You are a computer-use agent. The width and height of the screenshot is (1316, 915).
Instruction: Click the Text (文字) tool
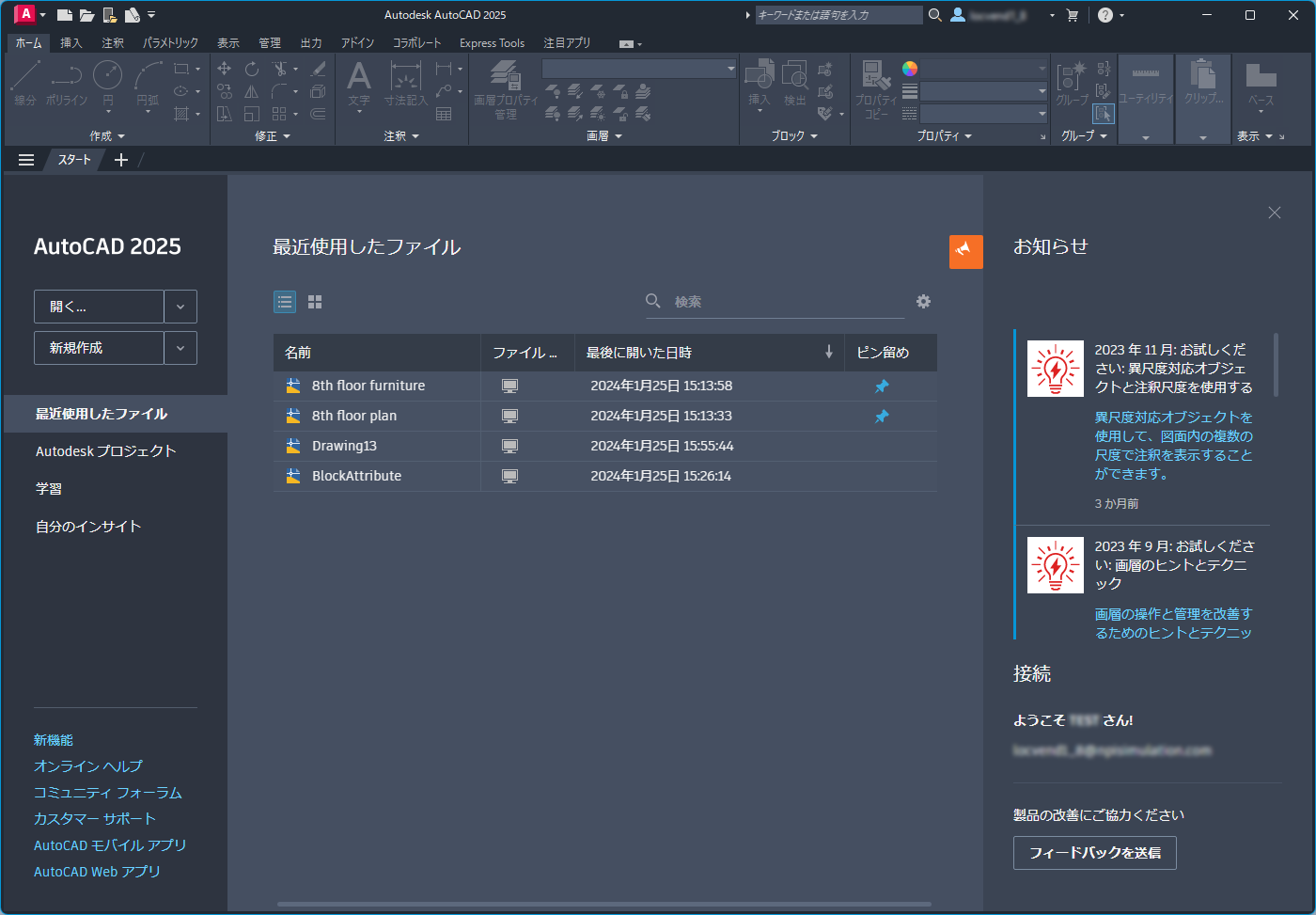coord(359,83)
